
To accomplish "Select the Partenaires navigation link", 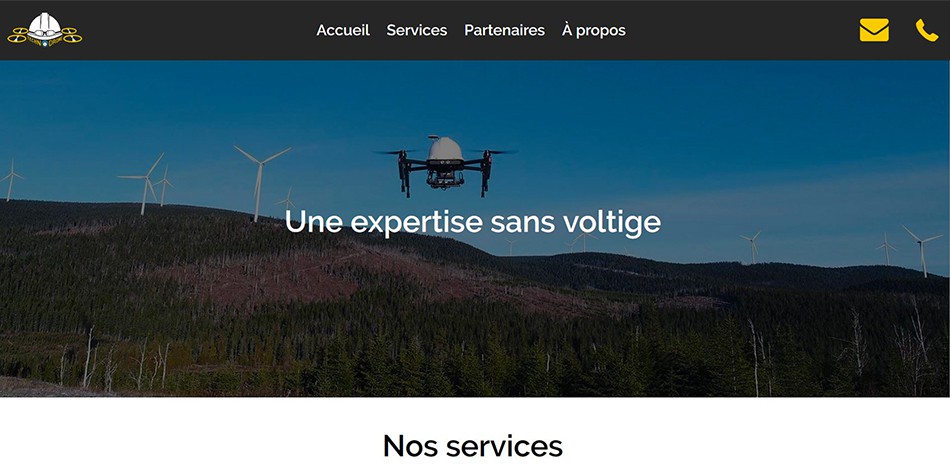I will [504, 30].
